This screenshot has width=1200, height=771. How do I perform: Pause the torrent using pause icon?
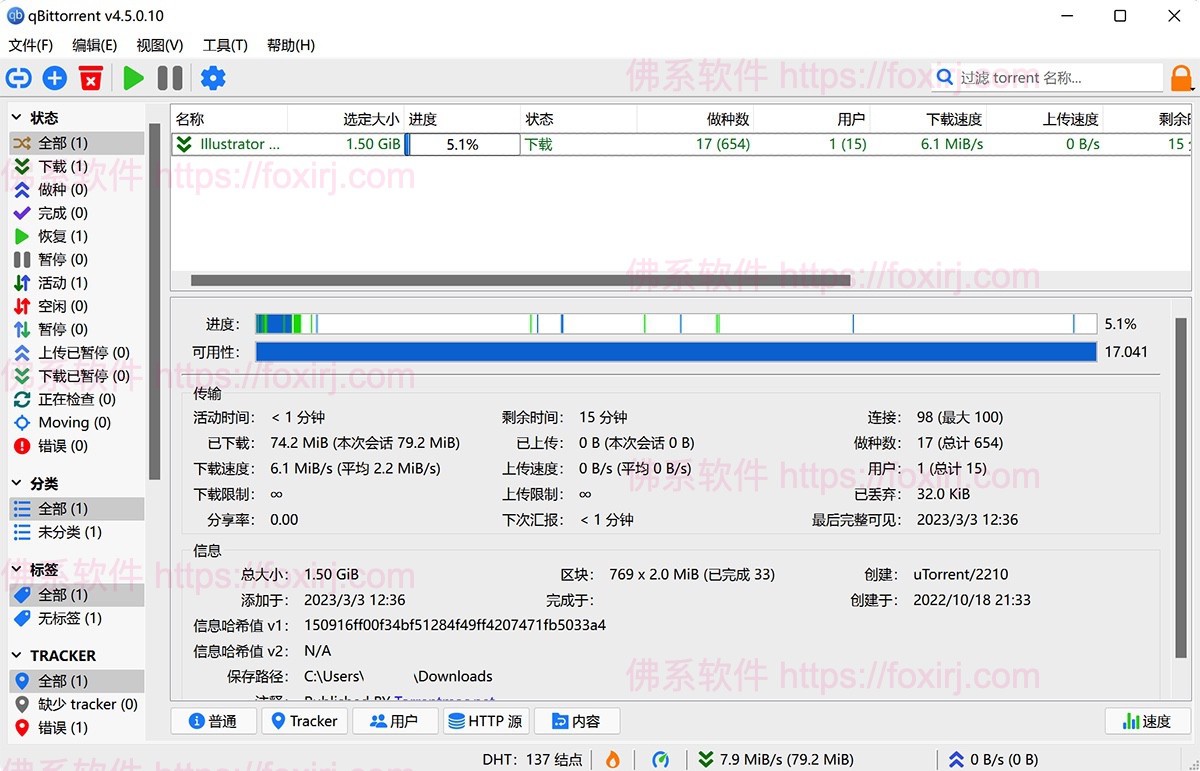point(169,78)
